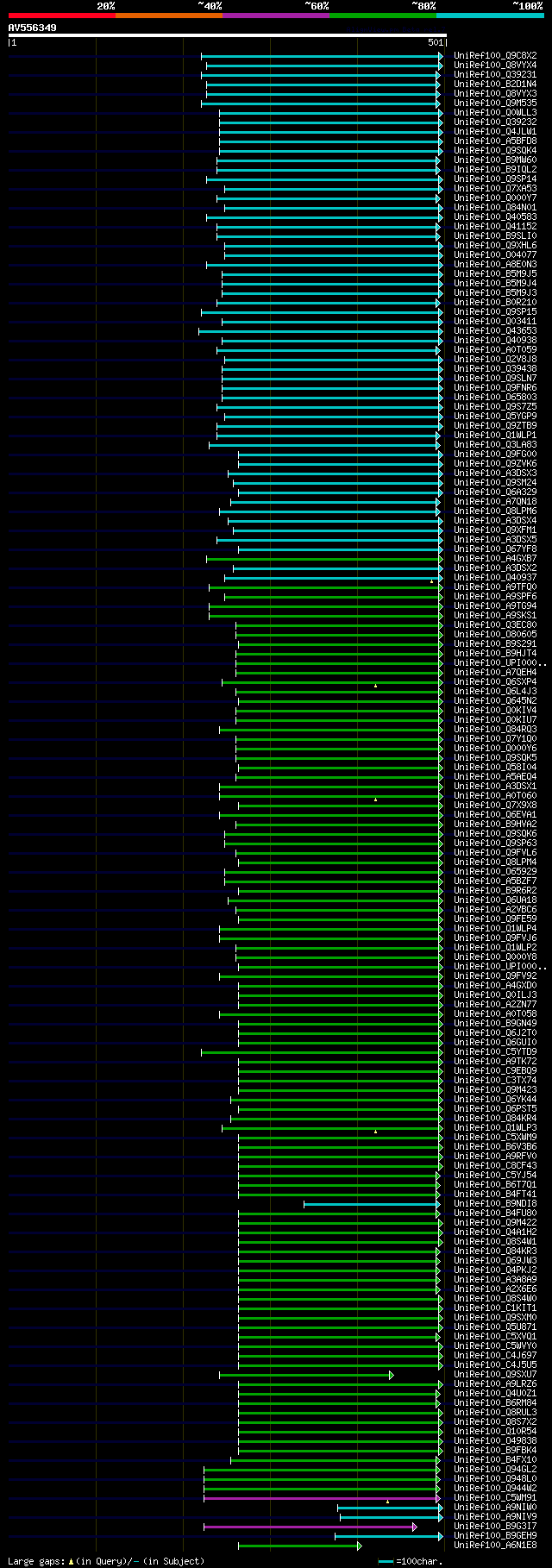This screenshot has width=552, height=1568.
Task: Select label UniRef100_A0T059
Action: pos(495,350)
